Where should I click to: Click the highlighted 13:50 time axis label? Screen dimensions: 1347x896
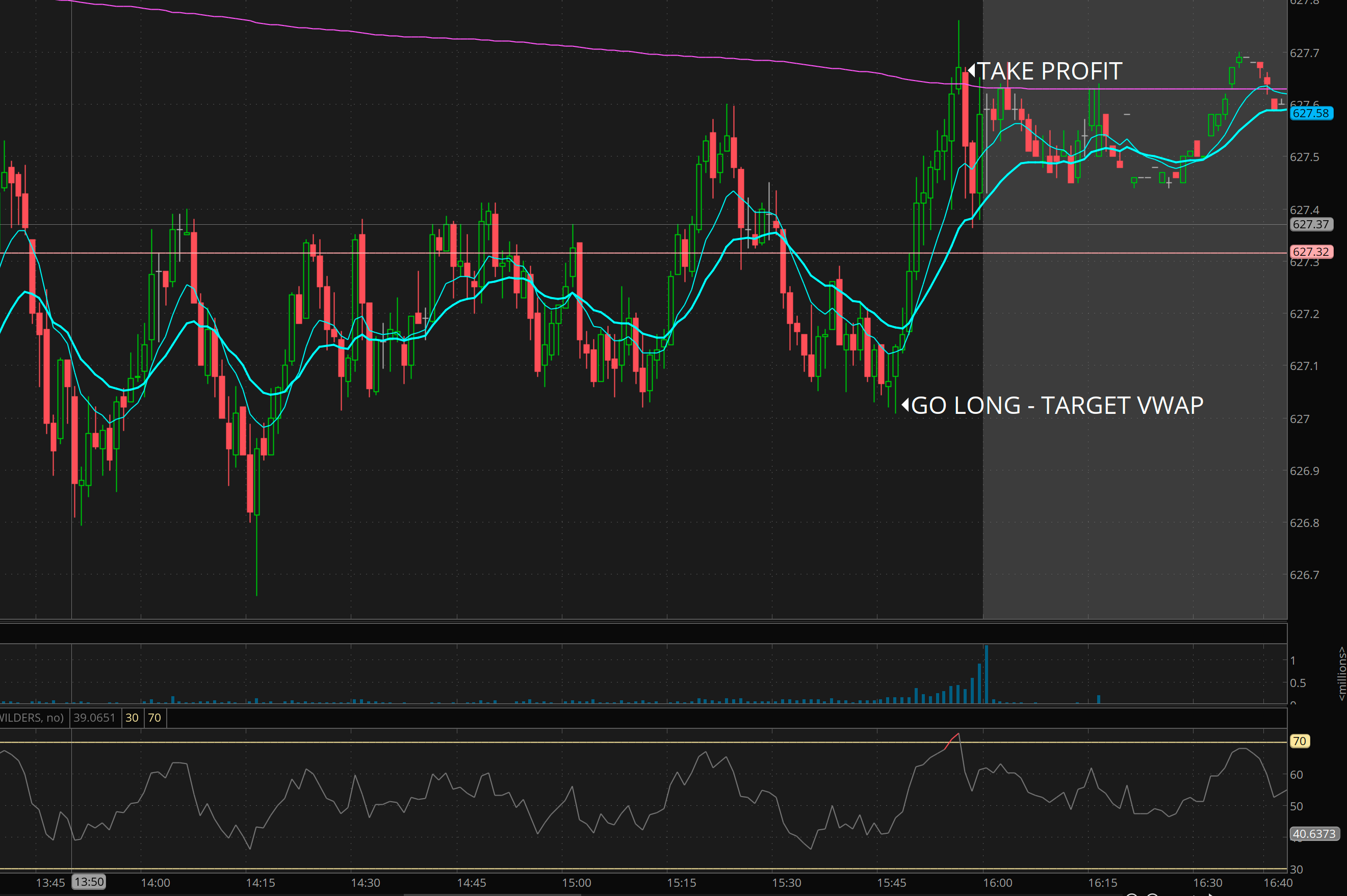click(x=89, y=882)
